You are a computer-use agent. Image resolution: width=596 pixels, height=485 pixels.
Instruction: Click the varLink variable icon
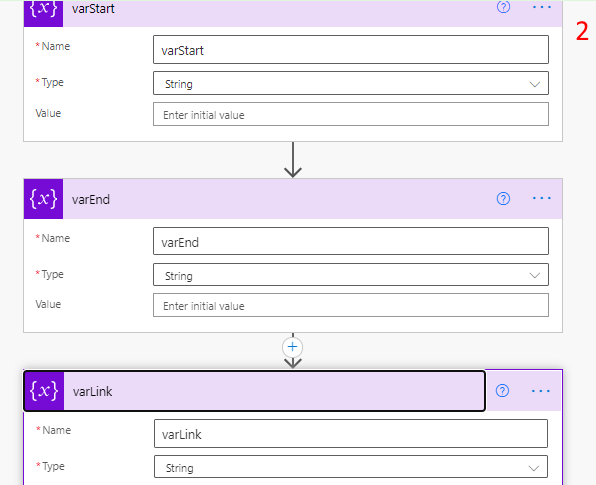point(44,391)
